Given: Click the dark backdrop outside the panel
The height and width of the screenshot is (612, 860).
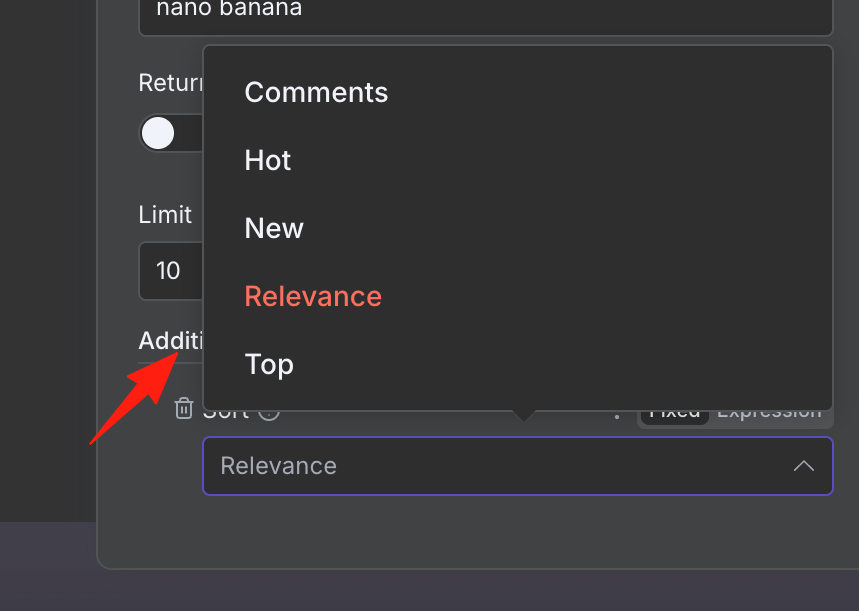Looking at the screenshot, I should pos(48,258).
